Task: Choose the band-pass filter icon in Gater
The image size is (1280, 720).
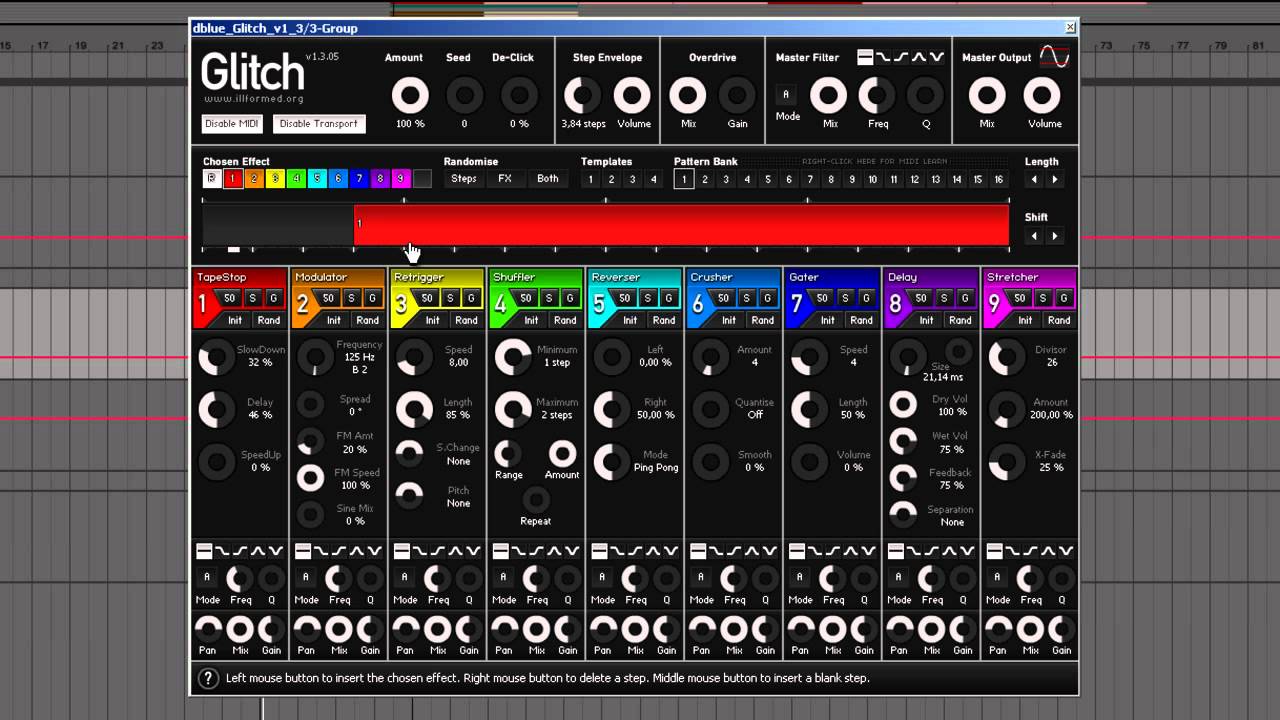Action: [x=850, y=551]
